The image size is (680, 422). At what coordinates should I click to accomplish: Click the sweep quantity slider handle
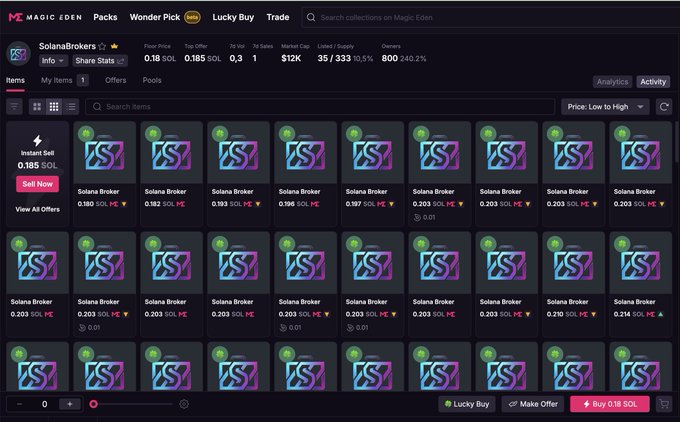pyautogui.click(x=93, y=404)
